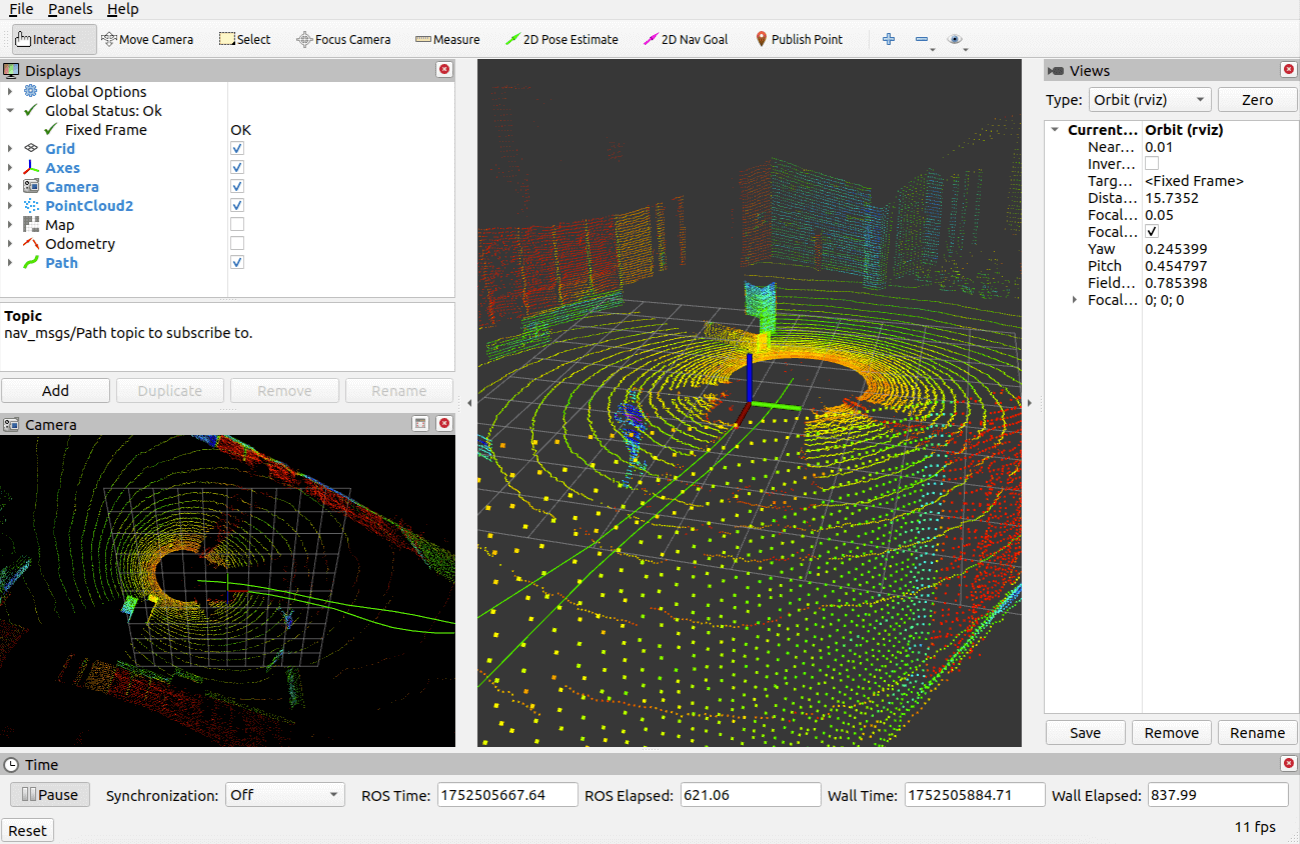Open the Synchronization dropdown
This screenshot has width=1300, height=844.
tap(284, 795)
